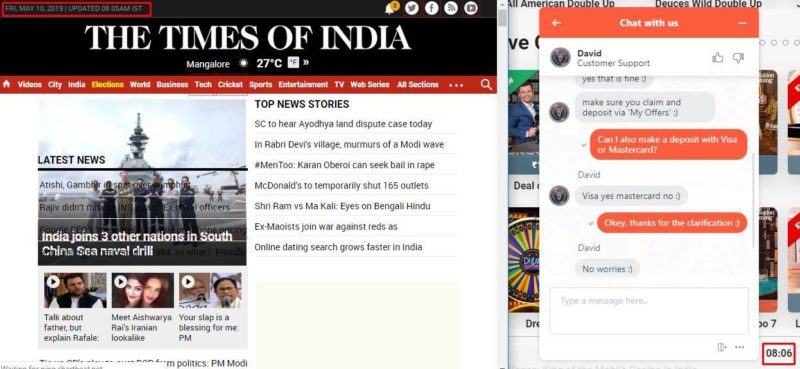Open the RSS feed icon
The height and width of the screenshot is (369, 800).
(451, 8)
